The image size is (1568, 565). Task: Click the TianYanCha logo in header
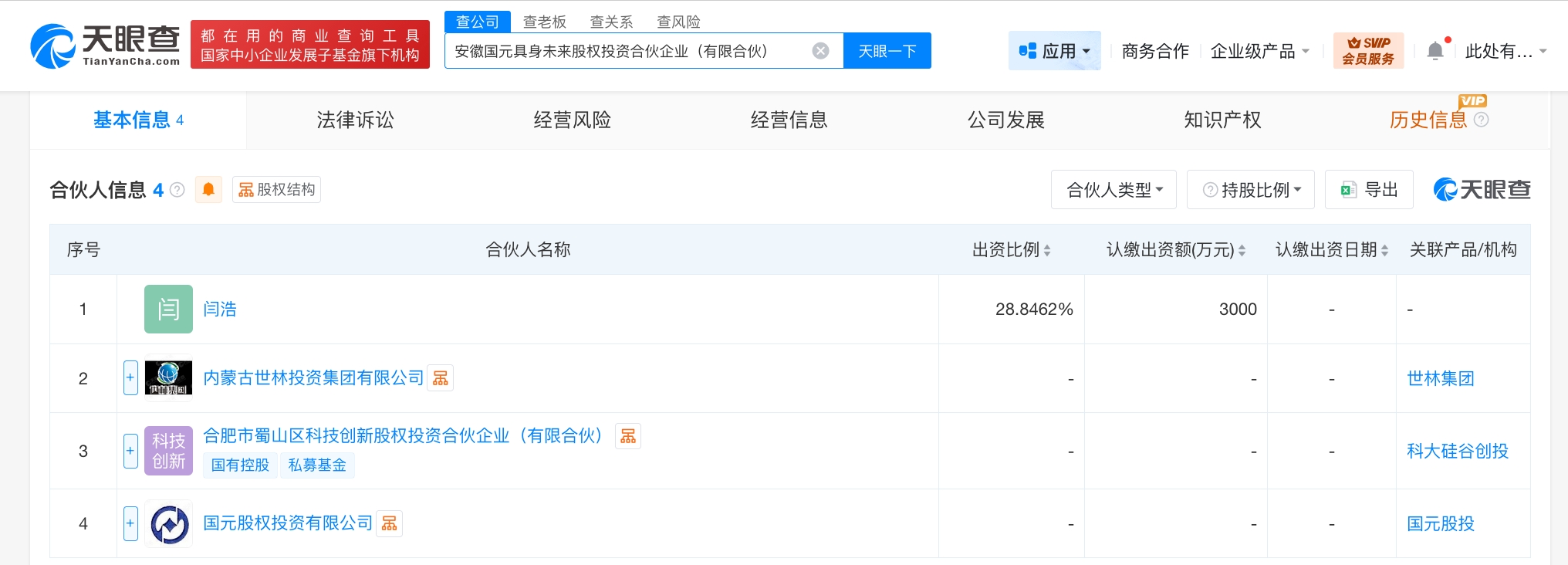[x=105, y=46]
